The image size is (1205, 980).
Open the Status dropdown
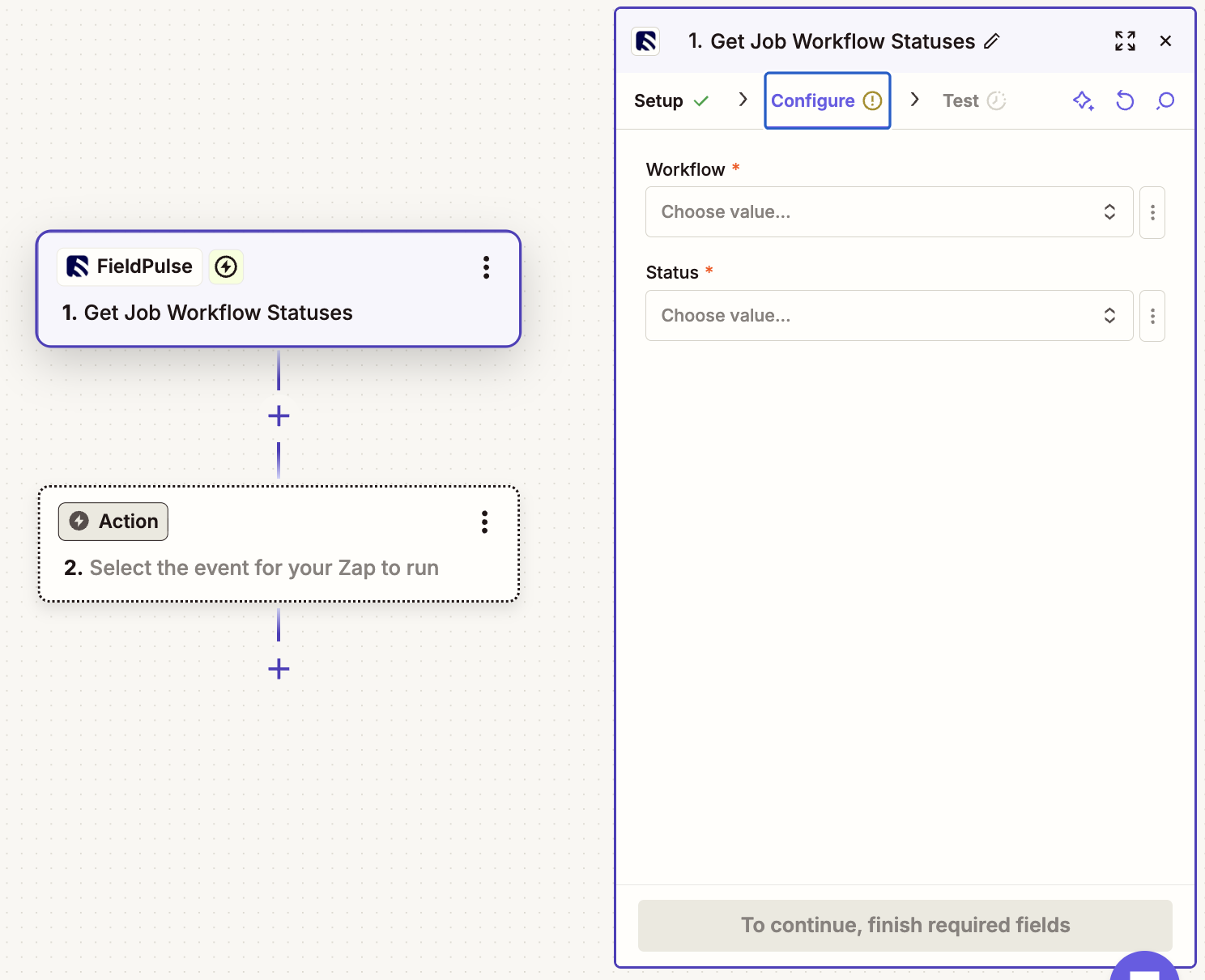click(x=889, y=316)
